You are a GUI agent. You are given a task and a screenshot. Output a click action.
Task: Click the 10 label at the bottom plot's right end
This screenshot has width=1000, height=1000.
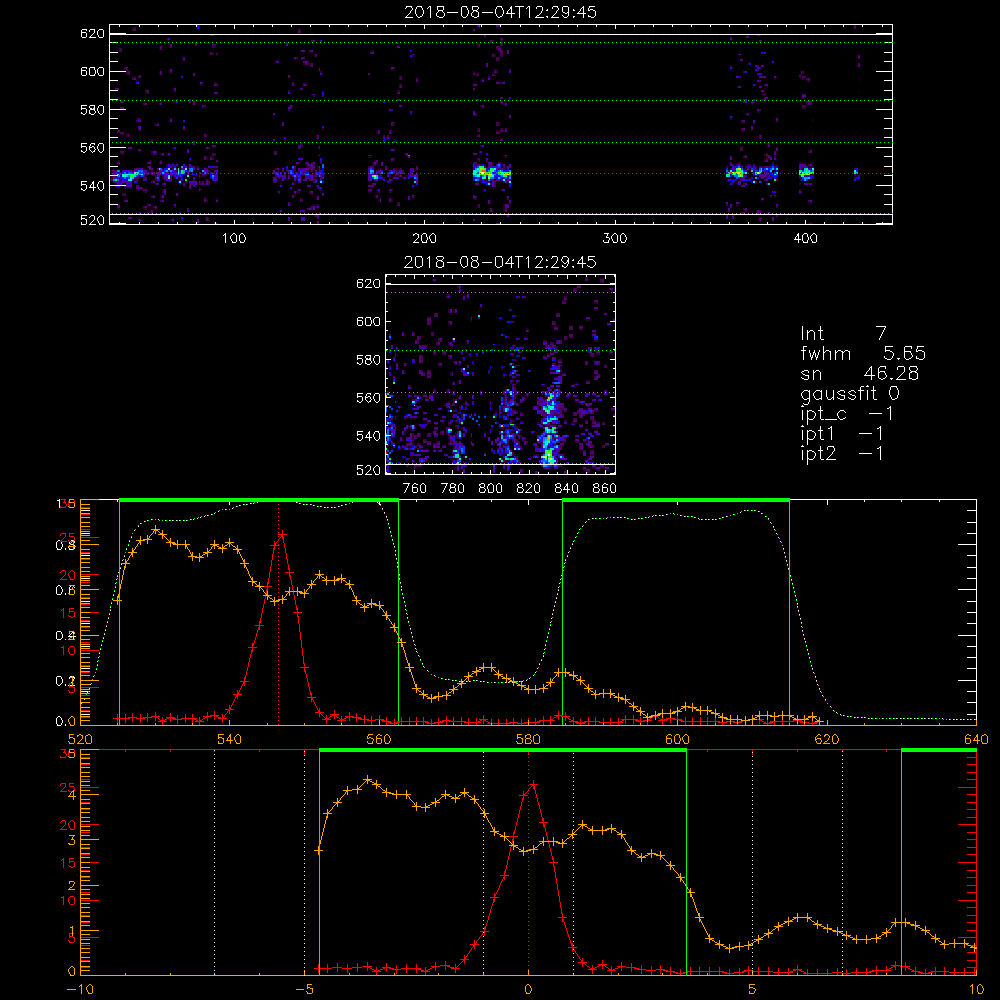click(976, 989)
